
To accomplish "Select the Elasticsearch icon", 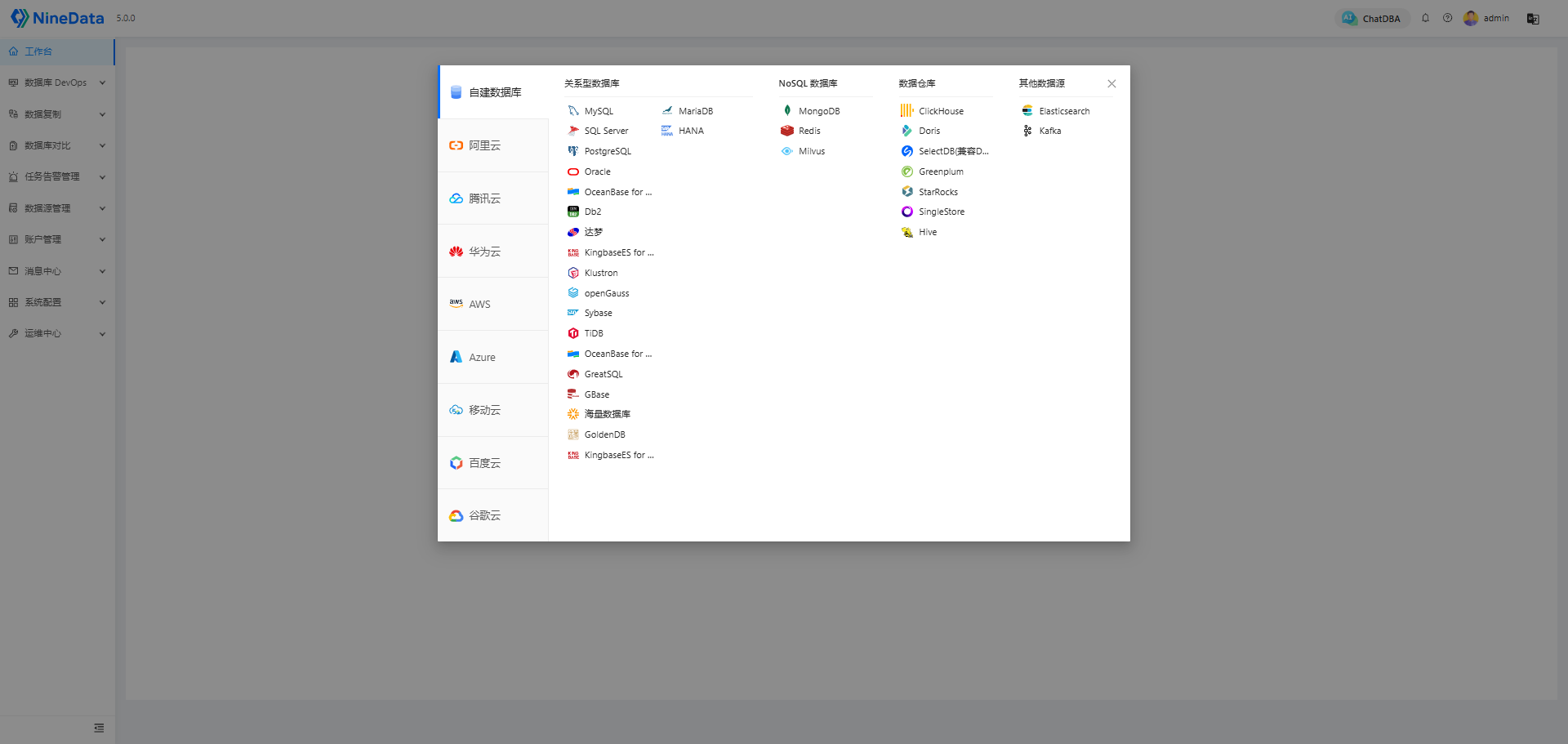I will (1027, 111).
